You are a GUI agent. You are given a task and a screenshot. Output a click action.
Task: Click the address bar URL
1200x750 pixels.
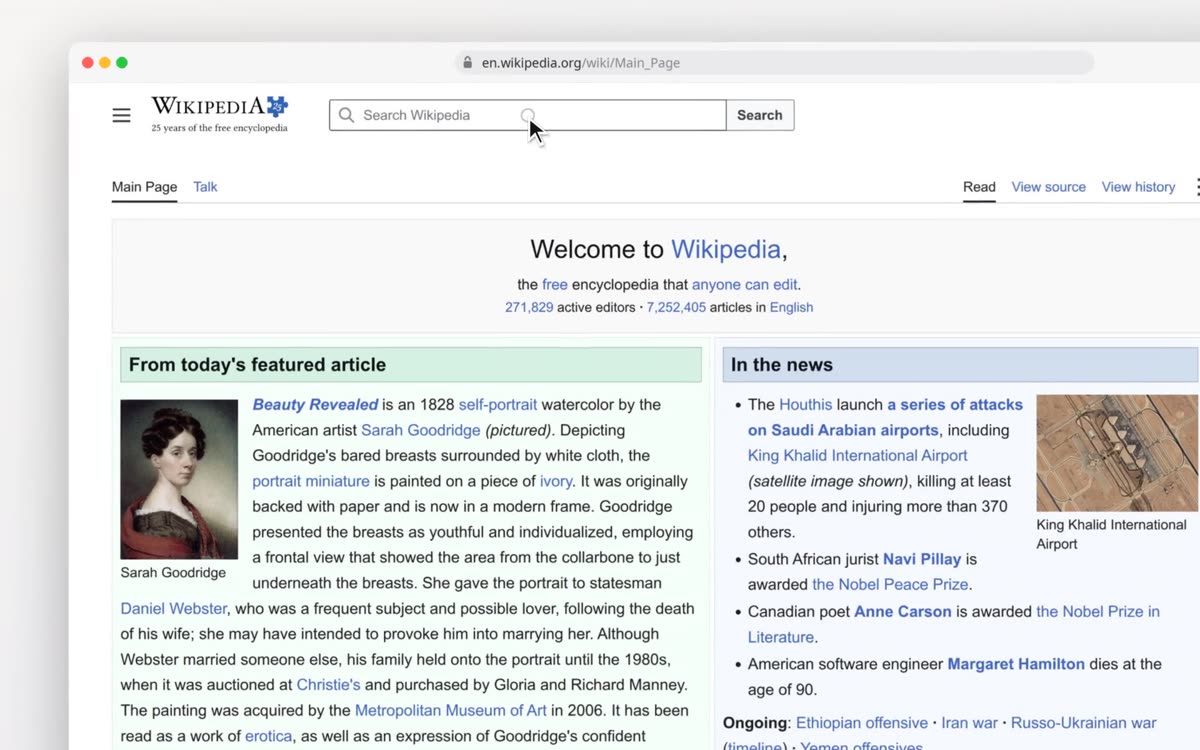(x=581, y=62)
